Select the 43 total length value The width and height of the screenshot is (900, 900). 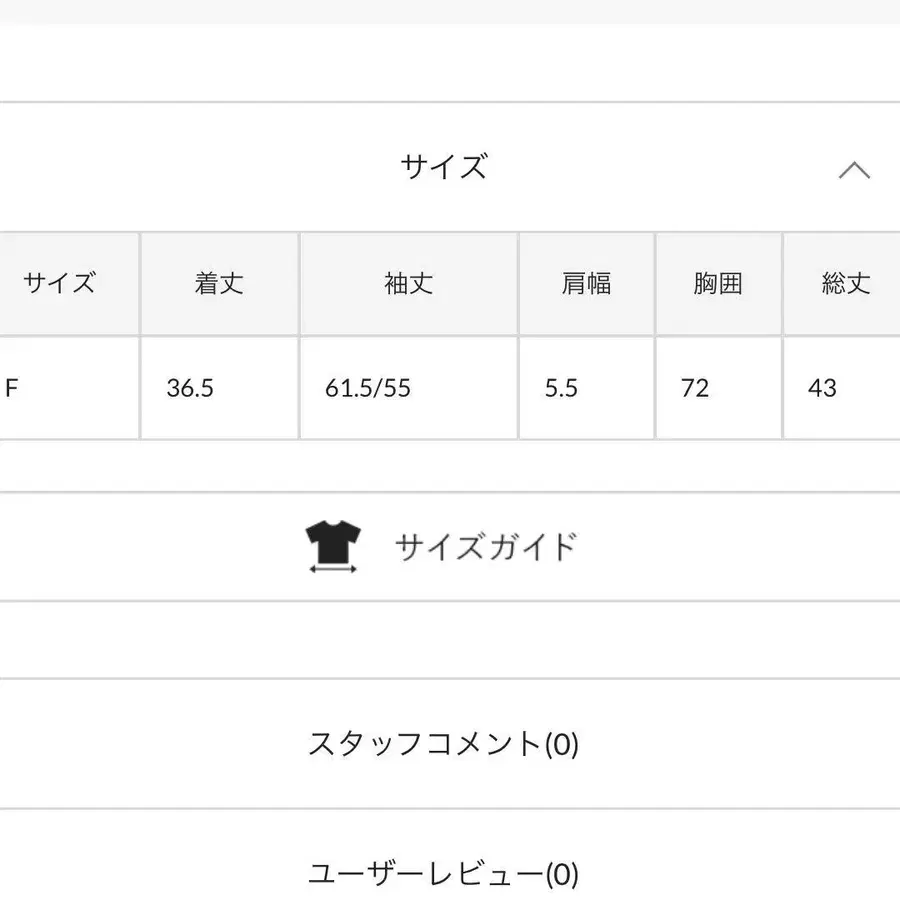pyautogui.click(x=822, y=388)
